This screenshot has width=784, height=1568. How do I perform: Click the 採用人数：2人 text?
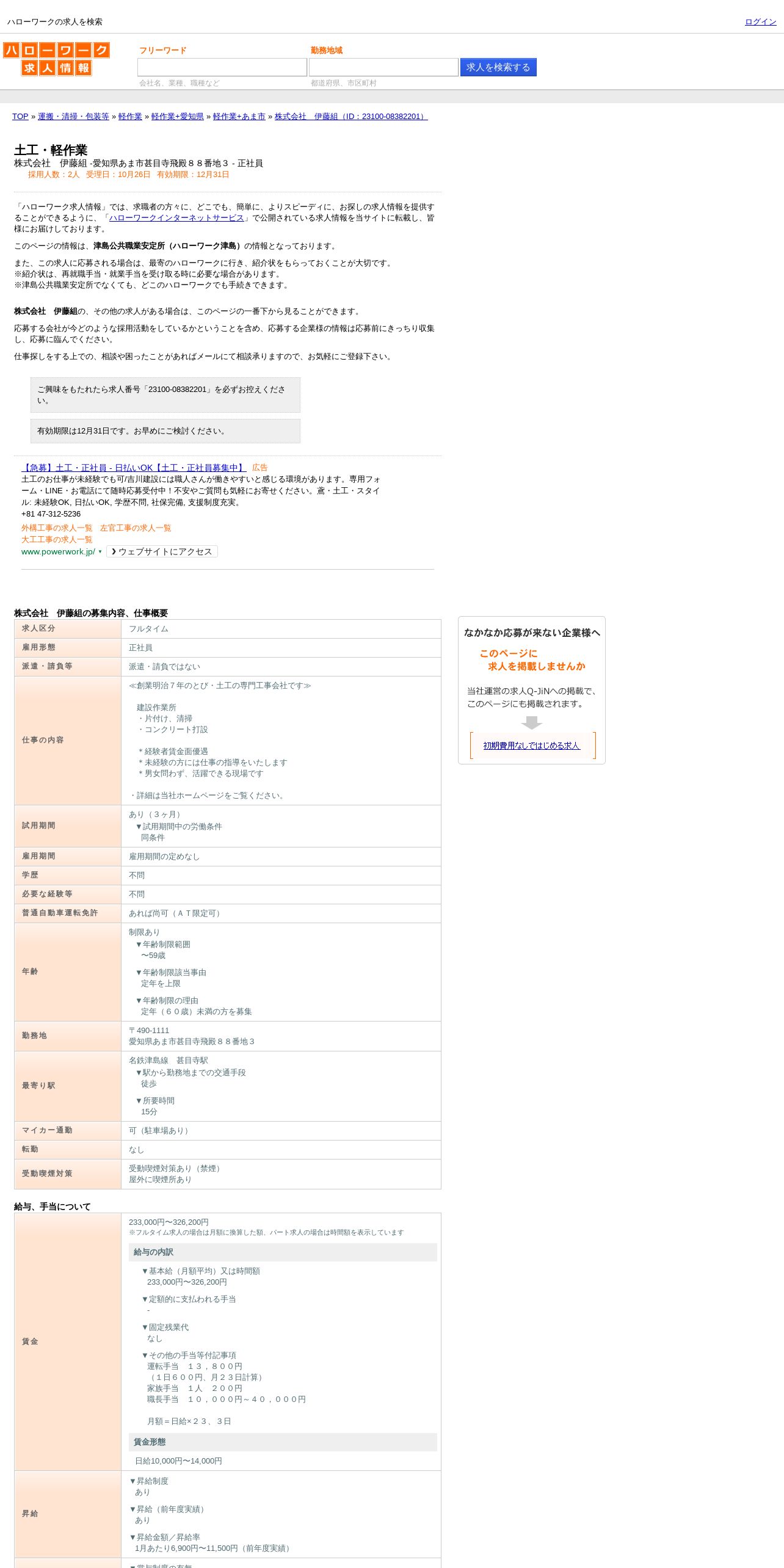tap(54, 175)
